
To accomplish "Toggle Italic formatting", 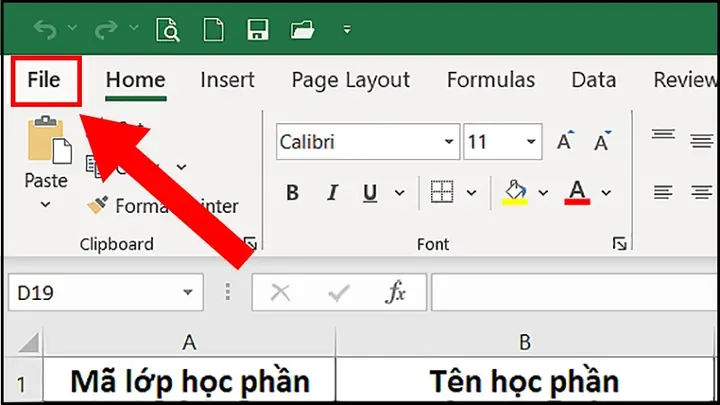I will click(x=332, y=193).
